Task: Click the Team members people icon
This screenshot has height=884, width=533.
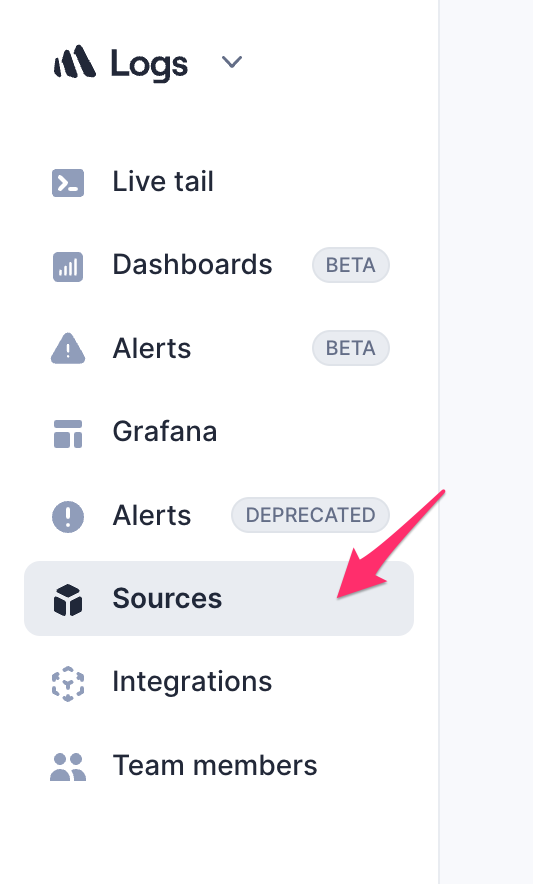Action: (x=68, y=767)
